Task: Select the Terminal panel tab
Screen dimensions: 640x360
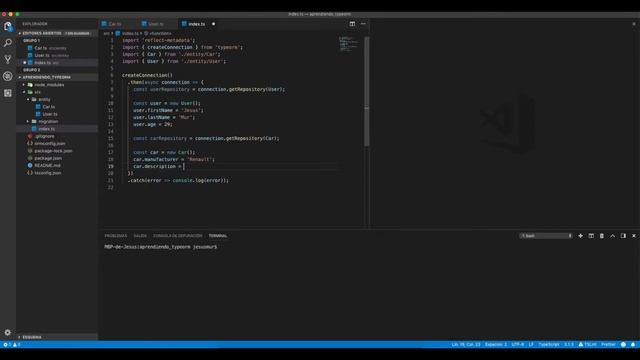Action: tap(218, 236)
